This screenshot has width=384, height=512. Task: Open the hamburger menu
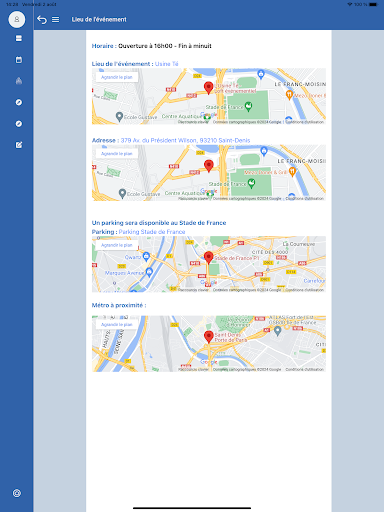click(x=56, y=20)
